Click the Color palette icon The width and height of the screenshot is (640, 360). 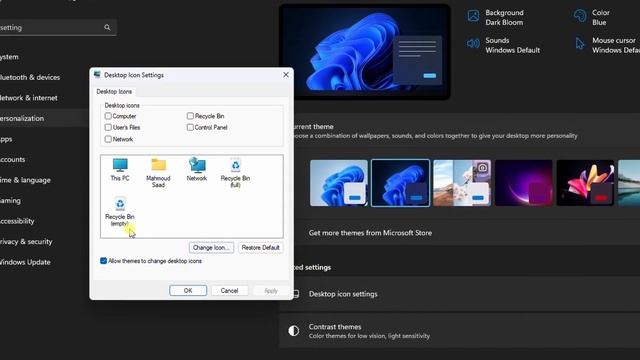click(580, 16)
